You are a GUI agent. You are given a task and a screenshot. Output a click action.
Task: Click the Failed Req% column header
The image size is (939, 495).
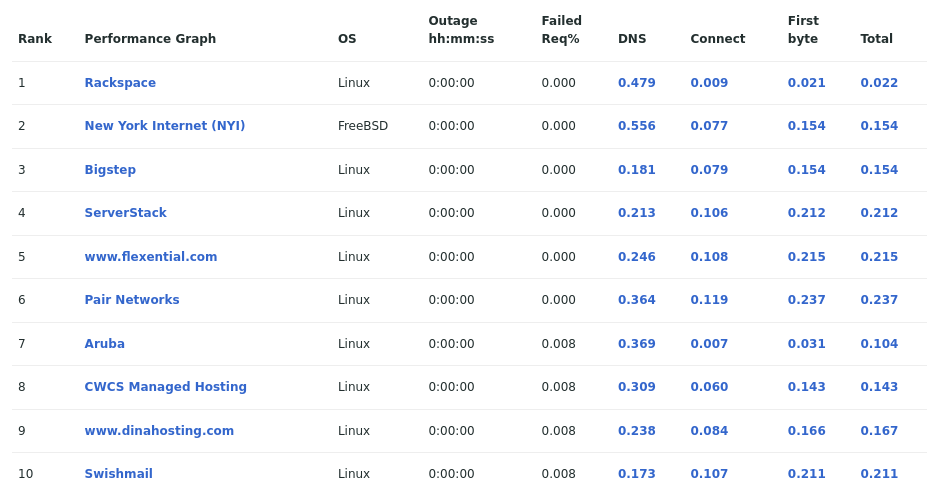[561, 30]
